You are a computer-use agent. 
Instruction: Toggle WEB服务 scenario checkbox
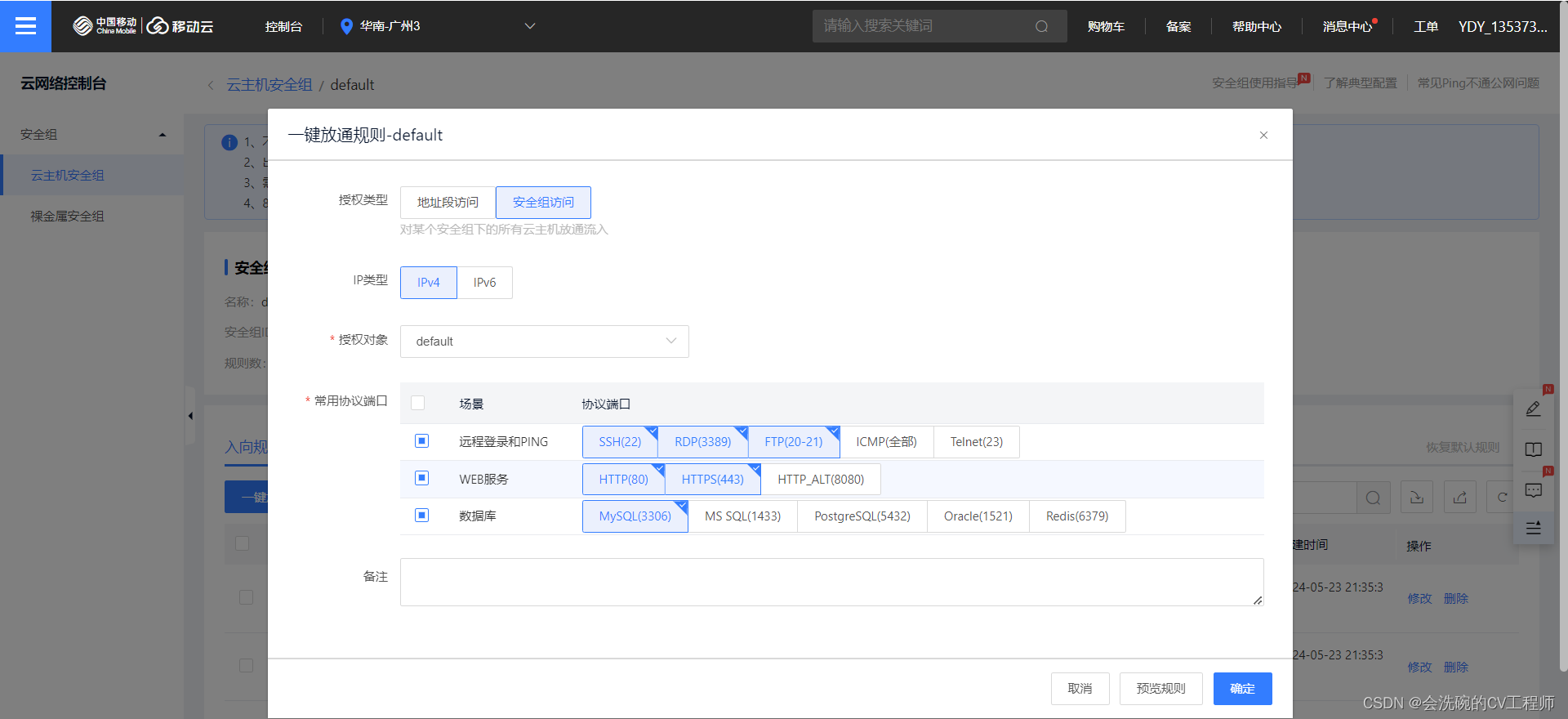[421, 478]
